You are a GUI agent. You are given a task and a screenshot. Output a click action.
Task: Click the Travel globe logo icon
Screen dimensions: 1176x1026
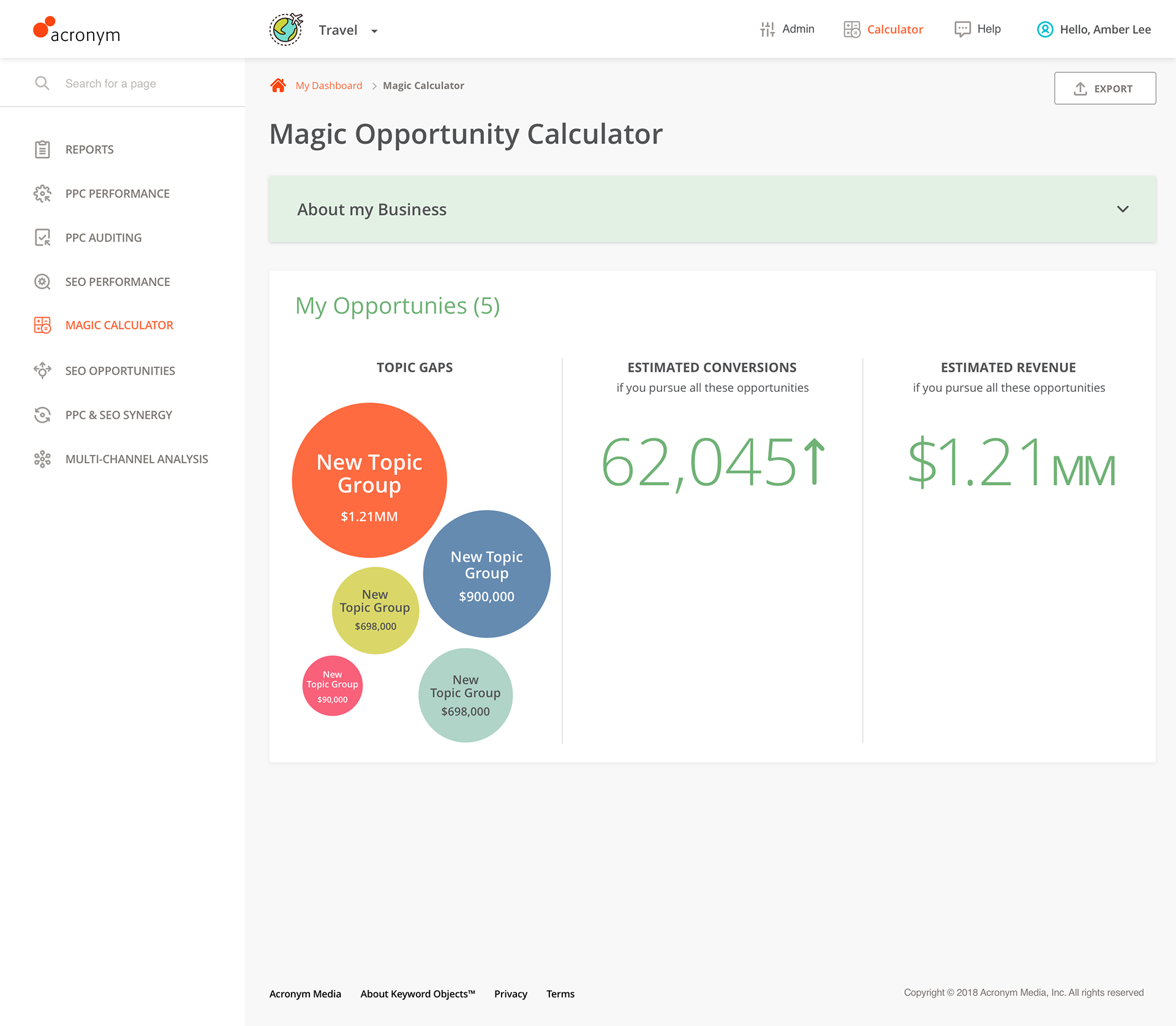(286, 29)
